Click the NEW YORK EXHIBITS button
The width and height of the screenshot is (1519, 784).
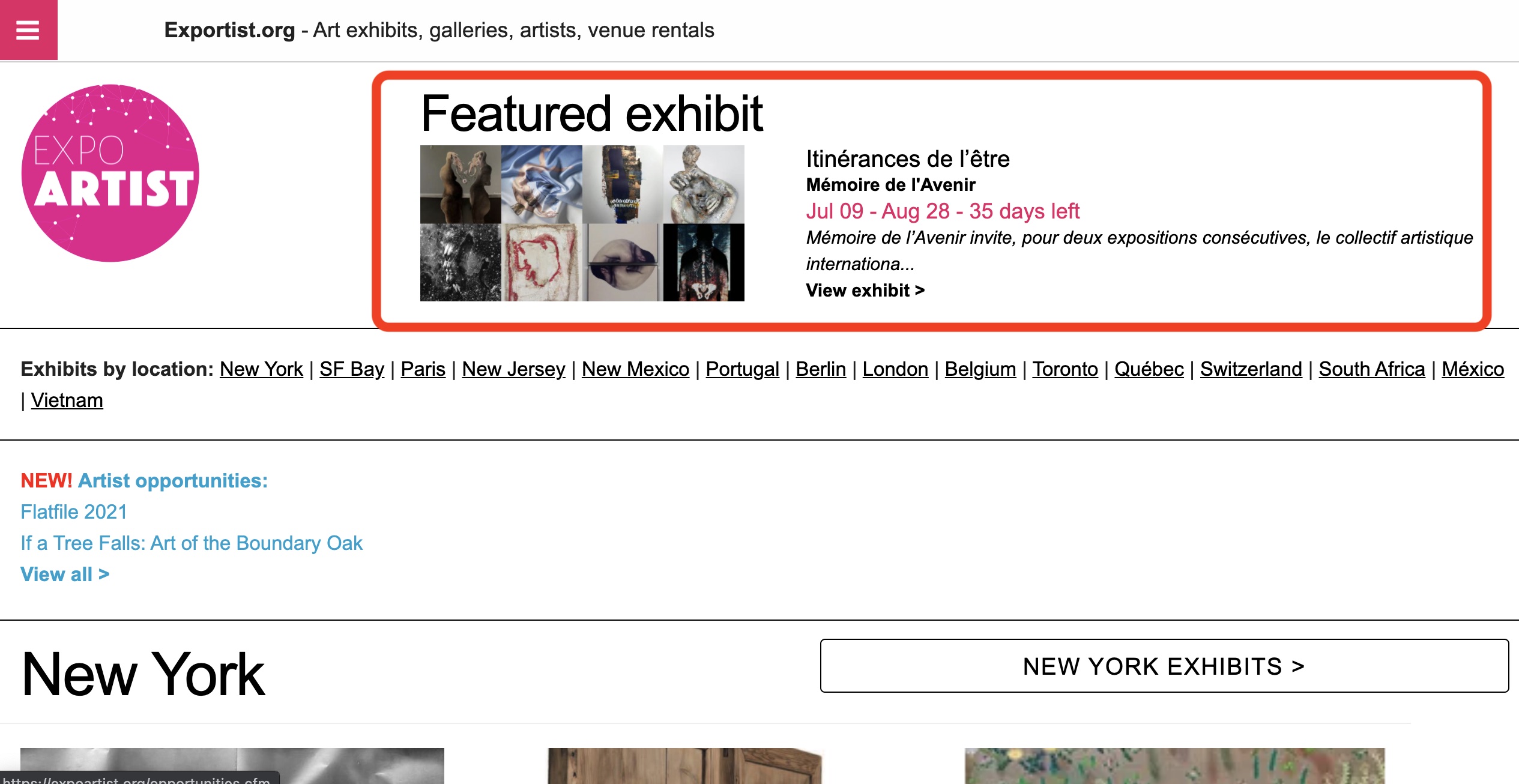1164,666
